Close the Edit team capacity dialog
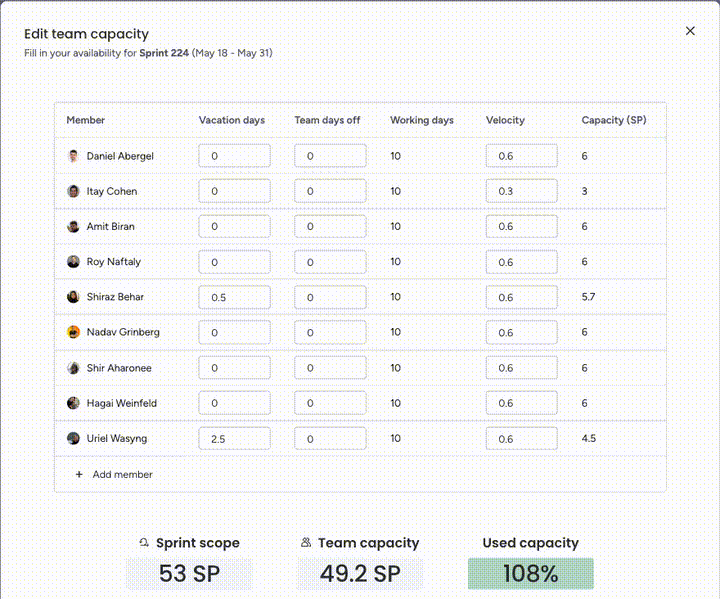This screenshot has width=720, height=599. tap(690, 31)
